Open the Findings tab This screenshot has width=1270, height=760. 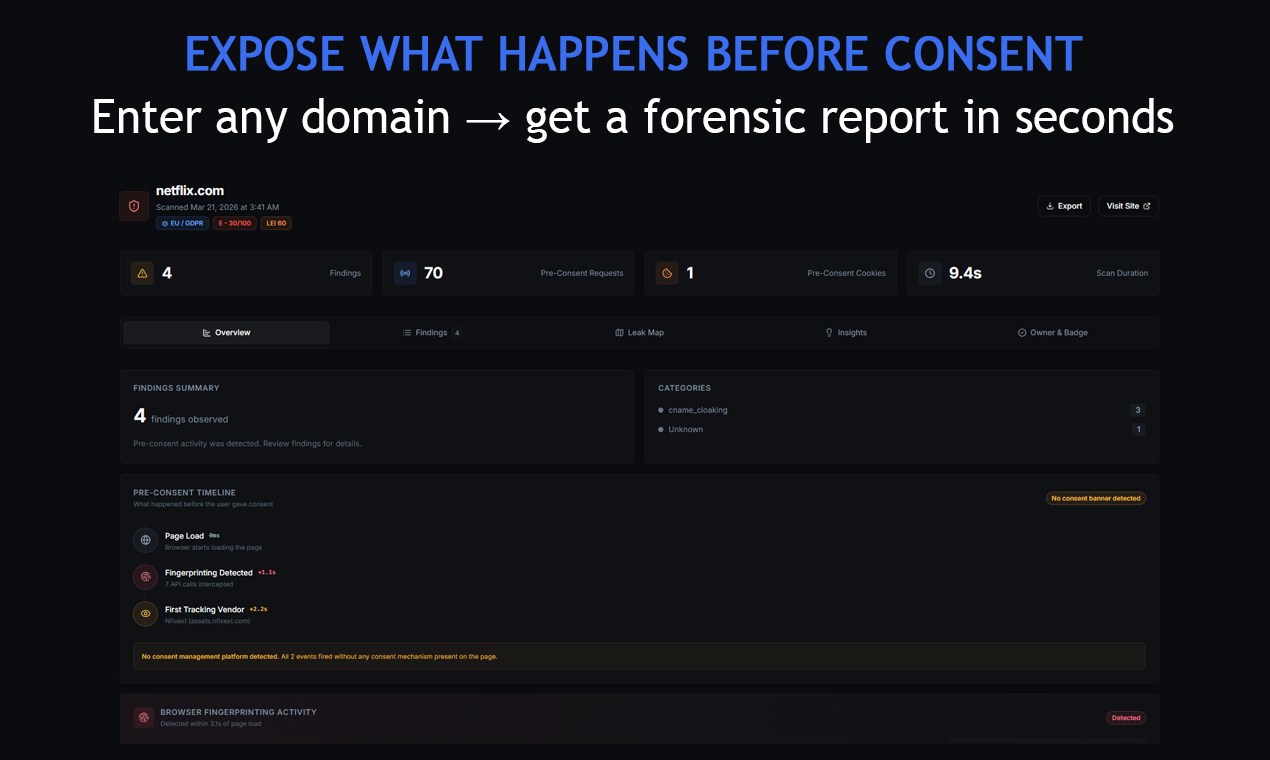pos(432,333)
